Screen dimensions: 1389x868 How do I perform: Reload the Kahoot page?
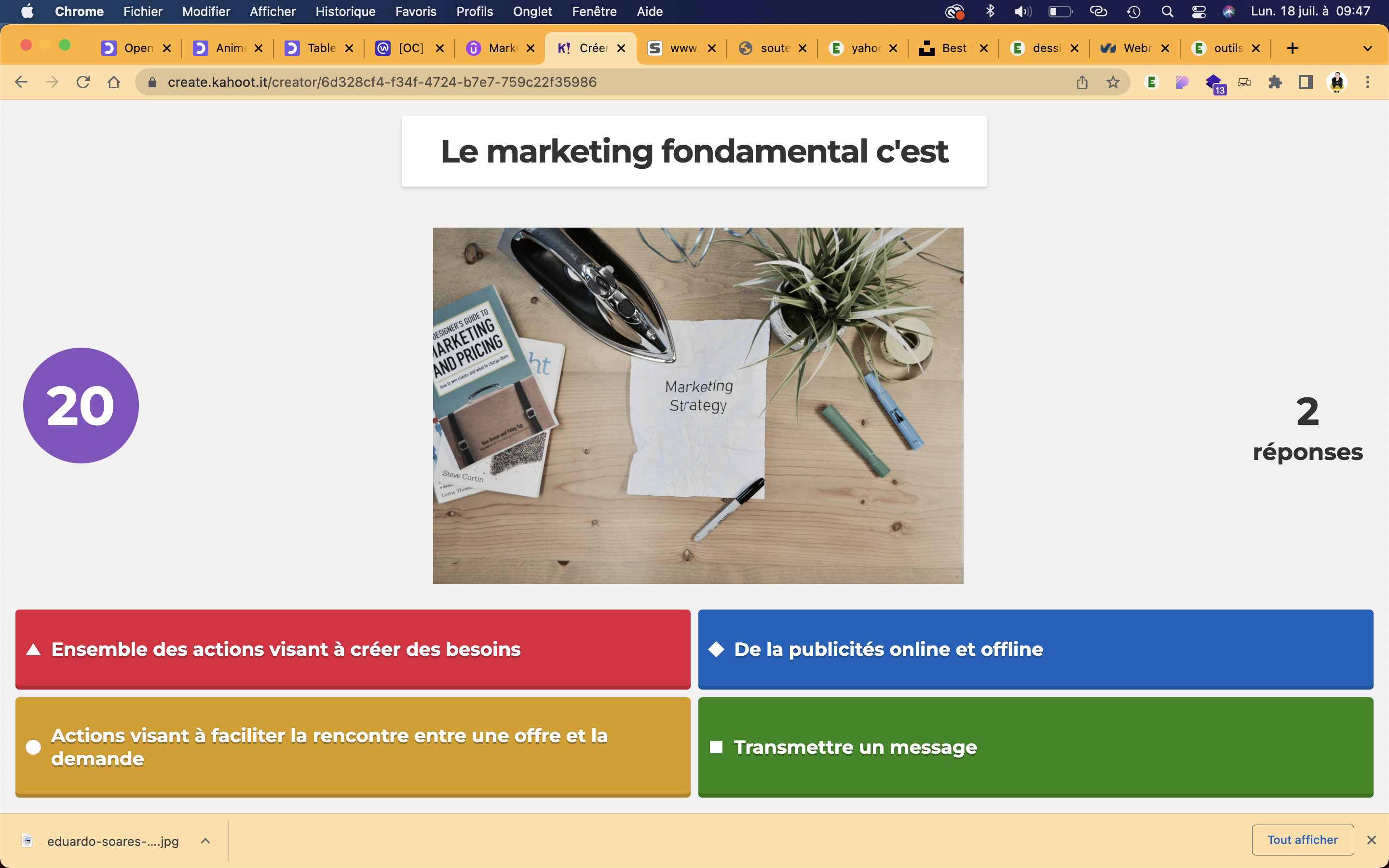83,82
